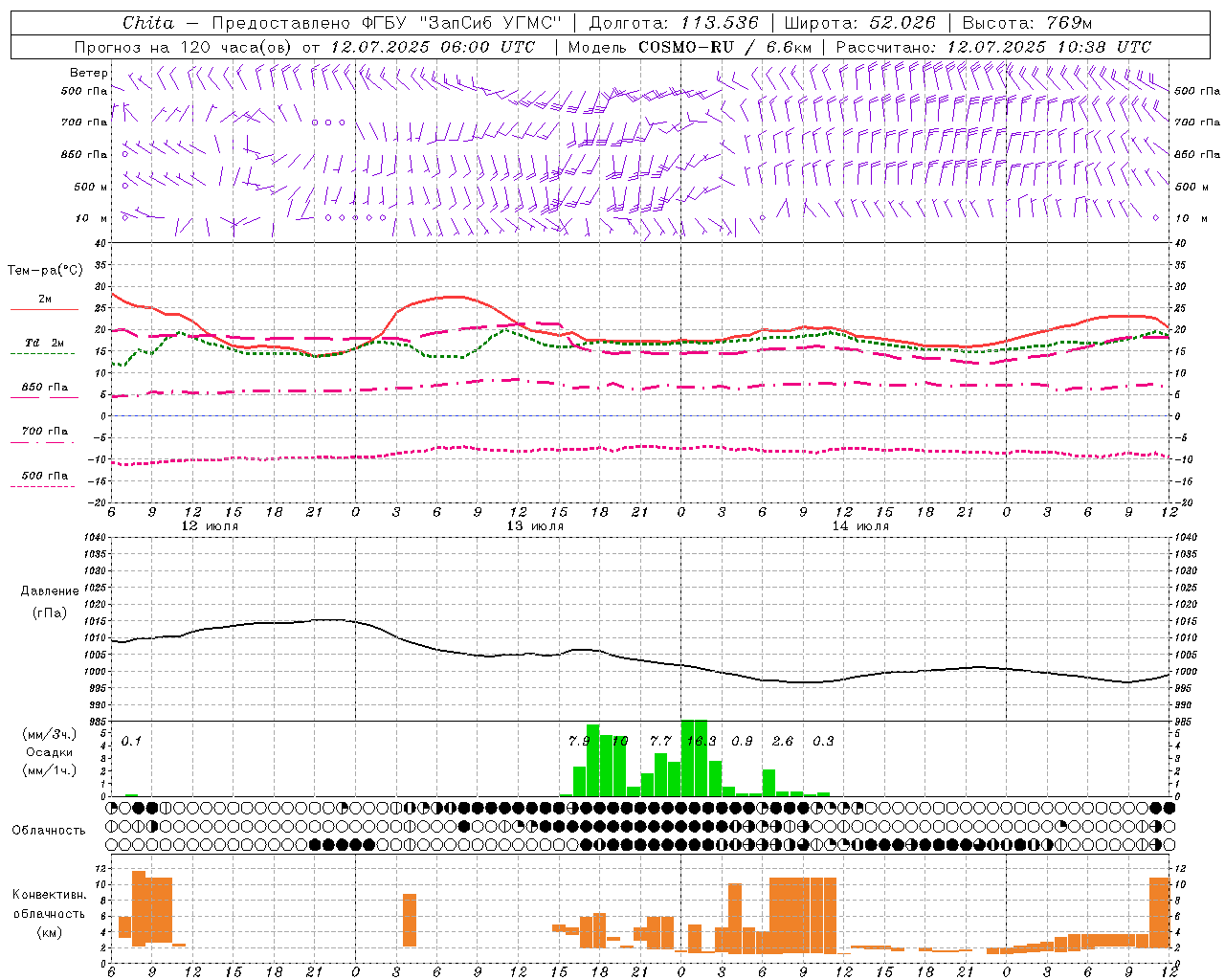1225x980 pixels.
Task: Click the "(км)" unit label
Action: point(49,932)
